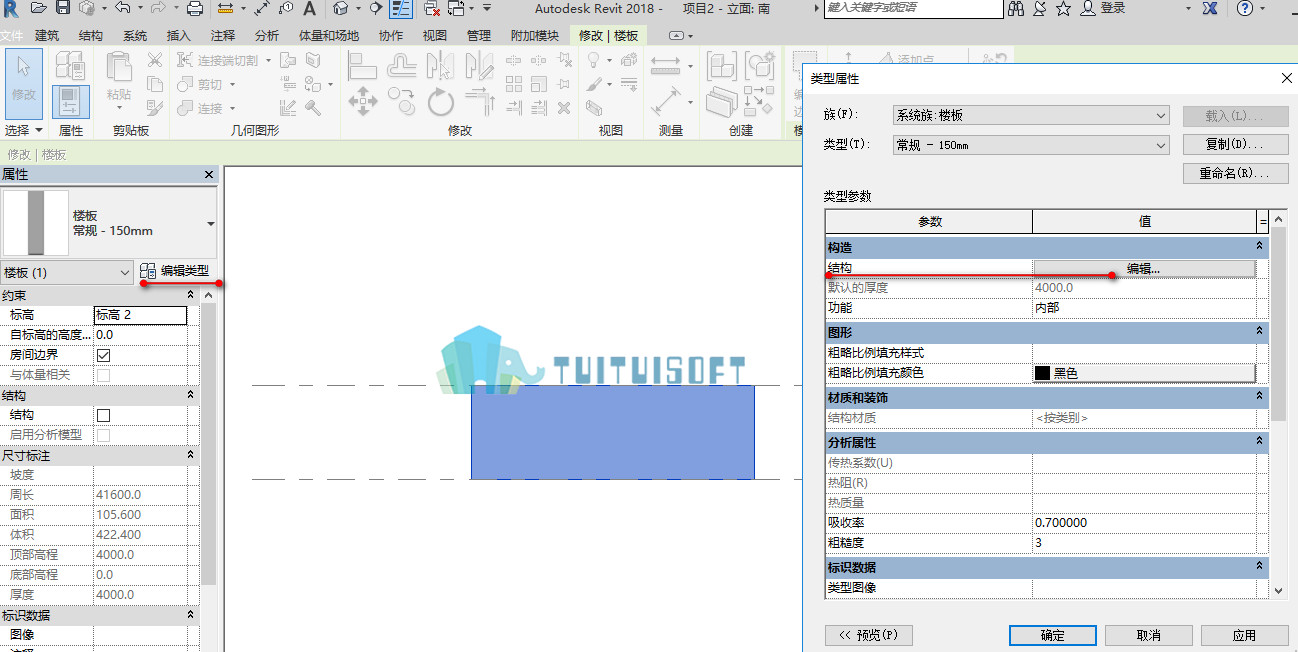Collapse the 约束 group in Properties palette
Screen dimensions: 1298x652
pos(190,295)
